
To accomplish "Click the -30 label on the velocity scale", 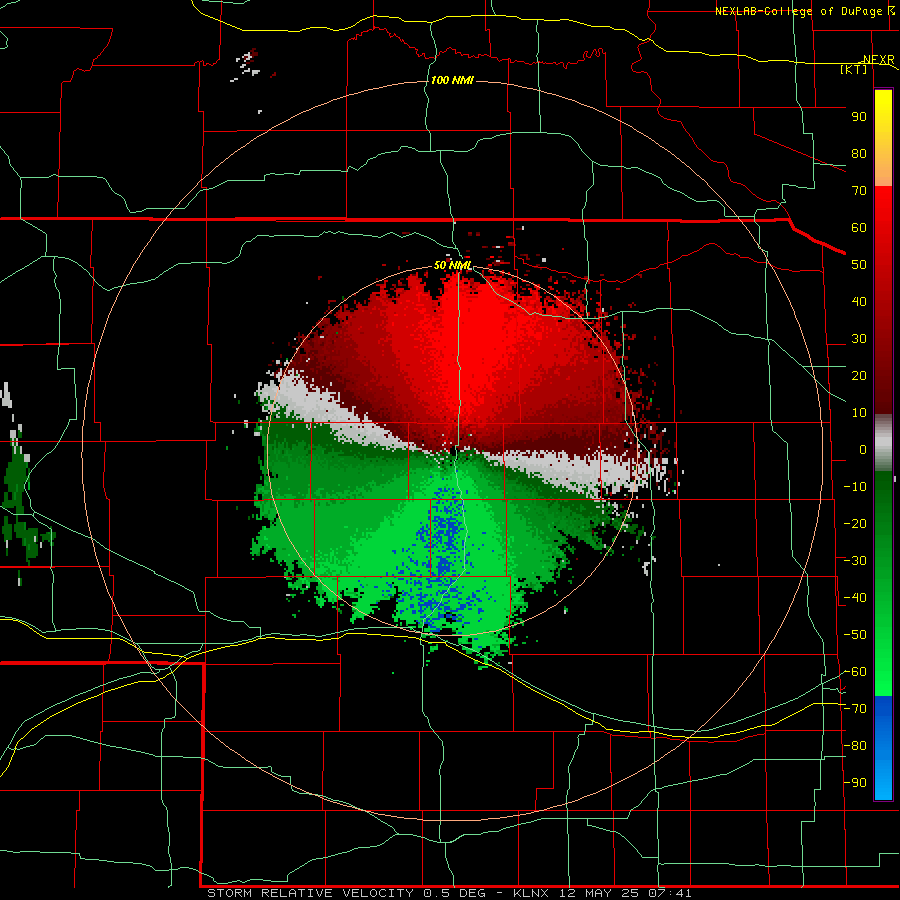I will 855,561.
